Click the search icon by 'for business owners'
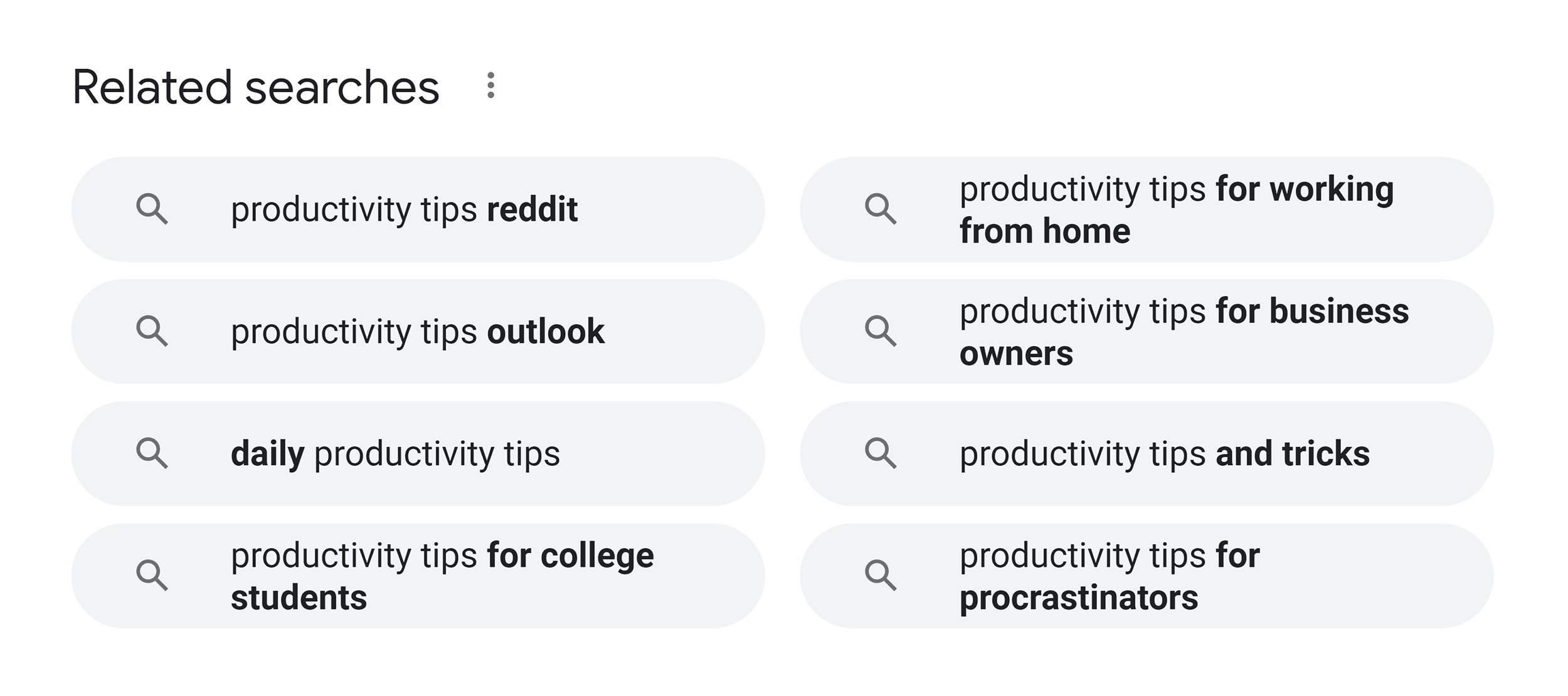The width and height of the screenshot is (1568, 696). [881, 332]
